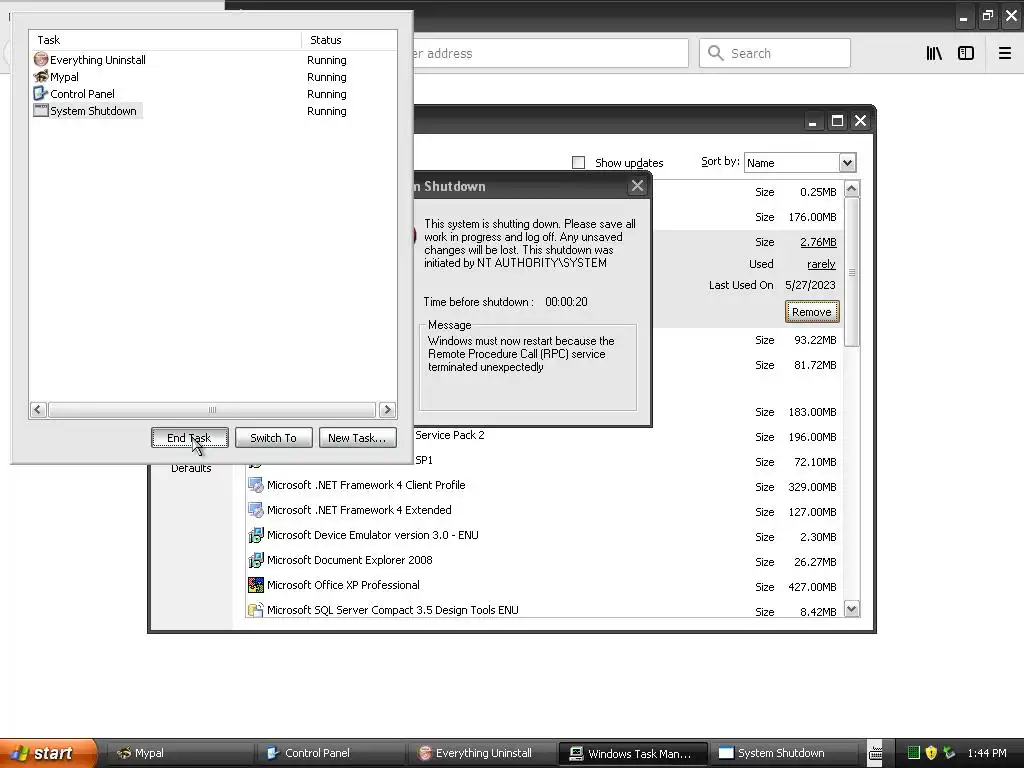
Task: Click the Everything Uninstall task icon
Action: tap(41, 59)
